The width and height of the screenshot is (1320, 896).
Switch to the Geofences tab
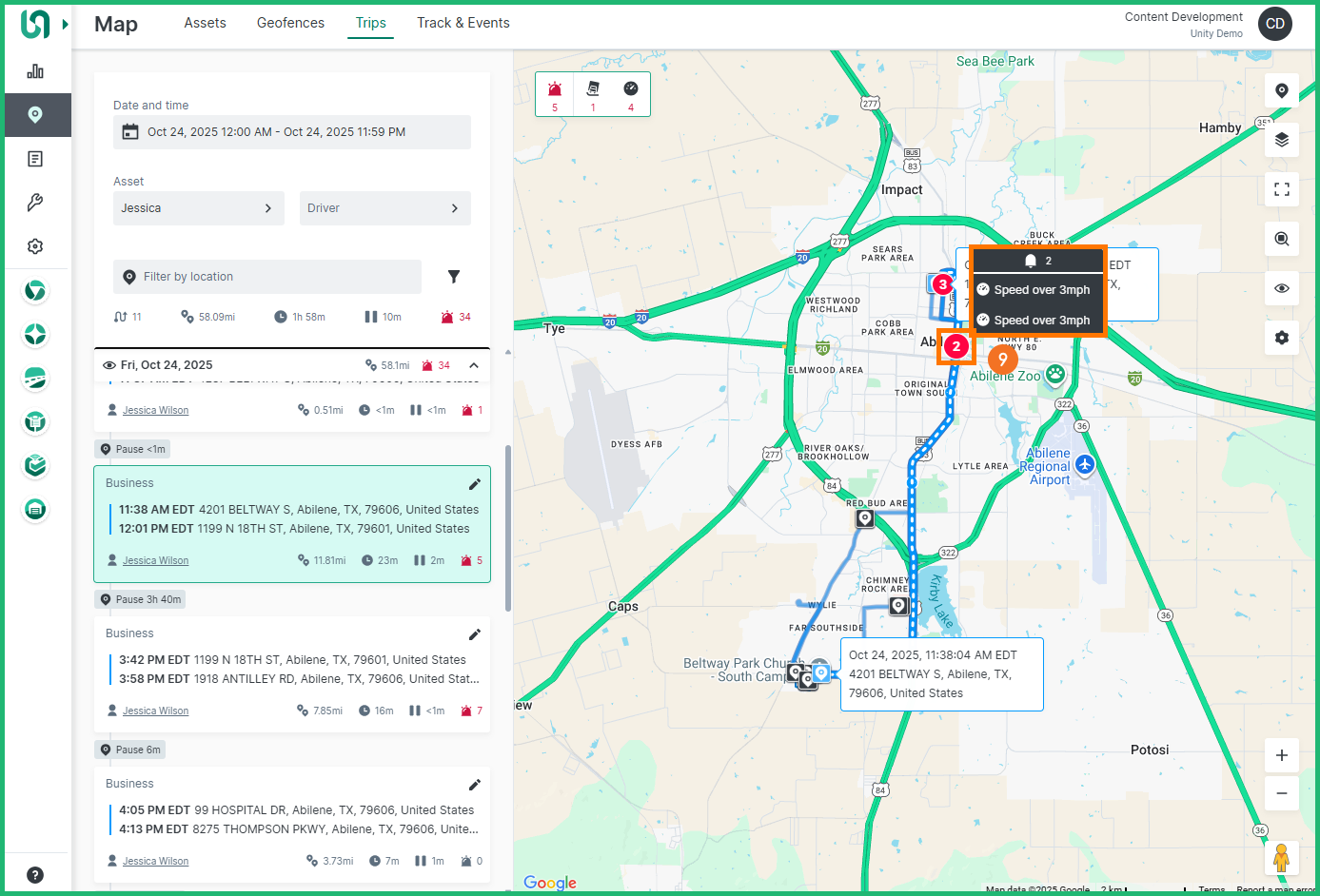point(290,23)
